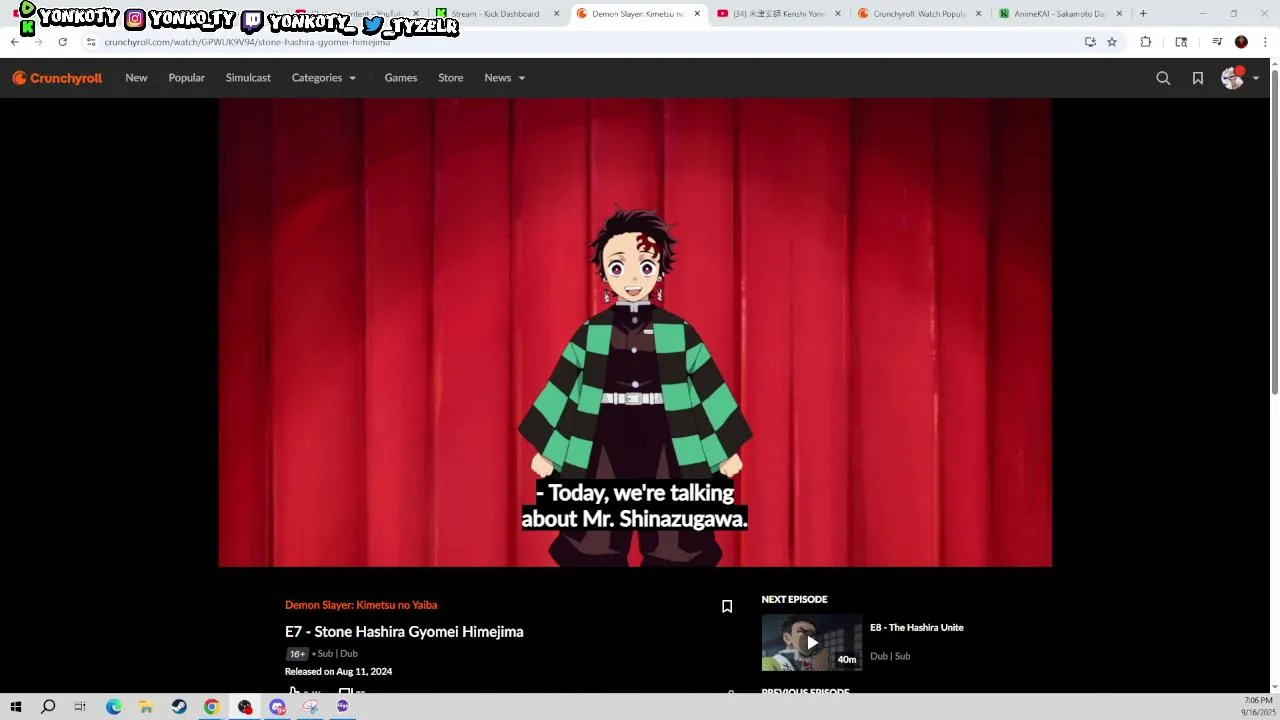Expand the account menu arrow
The width and height of the screenshot is (1280, 720).
coord(1256,78)
